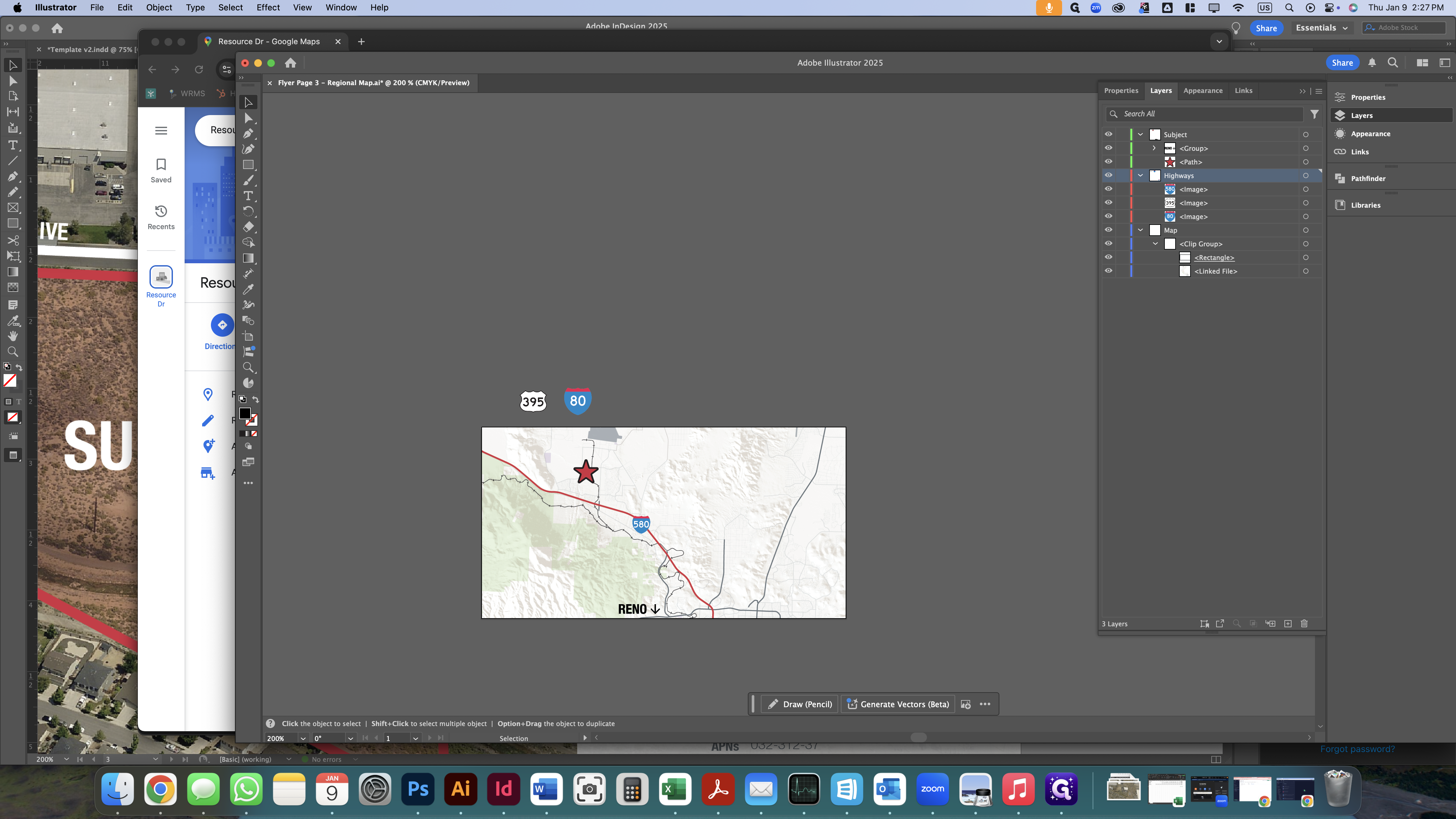The width and height of the screenshot is (1456, 819).
Task: Hide the Linked File sublayer
Action: point(1108,271)
